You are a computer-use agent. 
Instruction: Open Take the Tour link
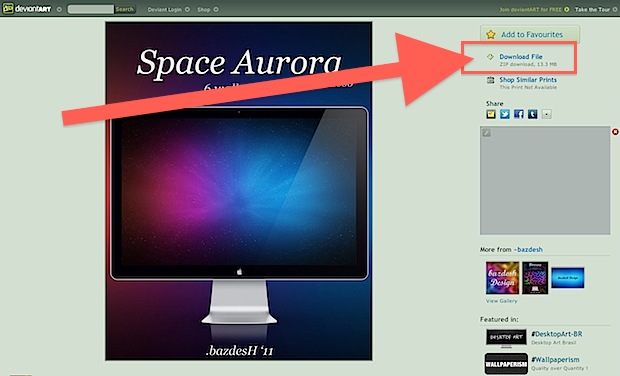pos(592,9)
